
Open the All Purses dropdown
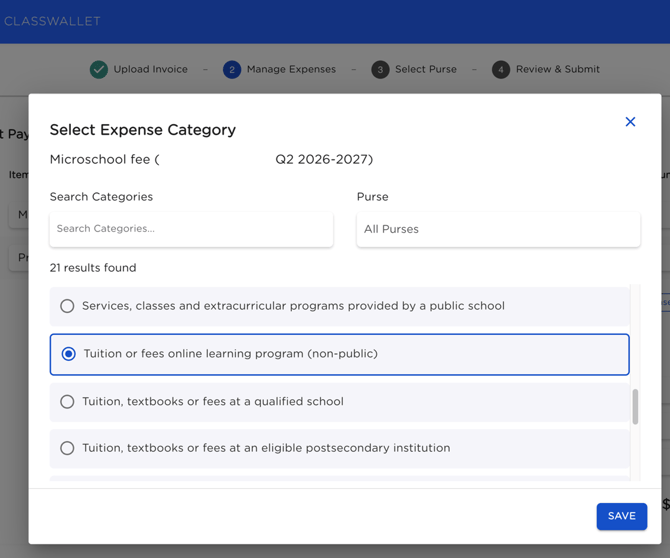(498, 229)
